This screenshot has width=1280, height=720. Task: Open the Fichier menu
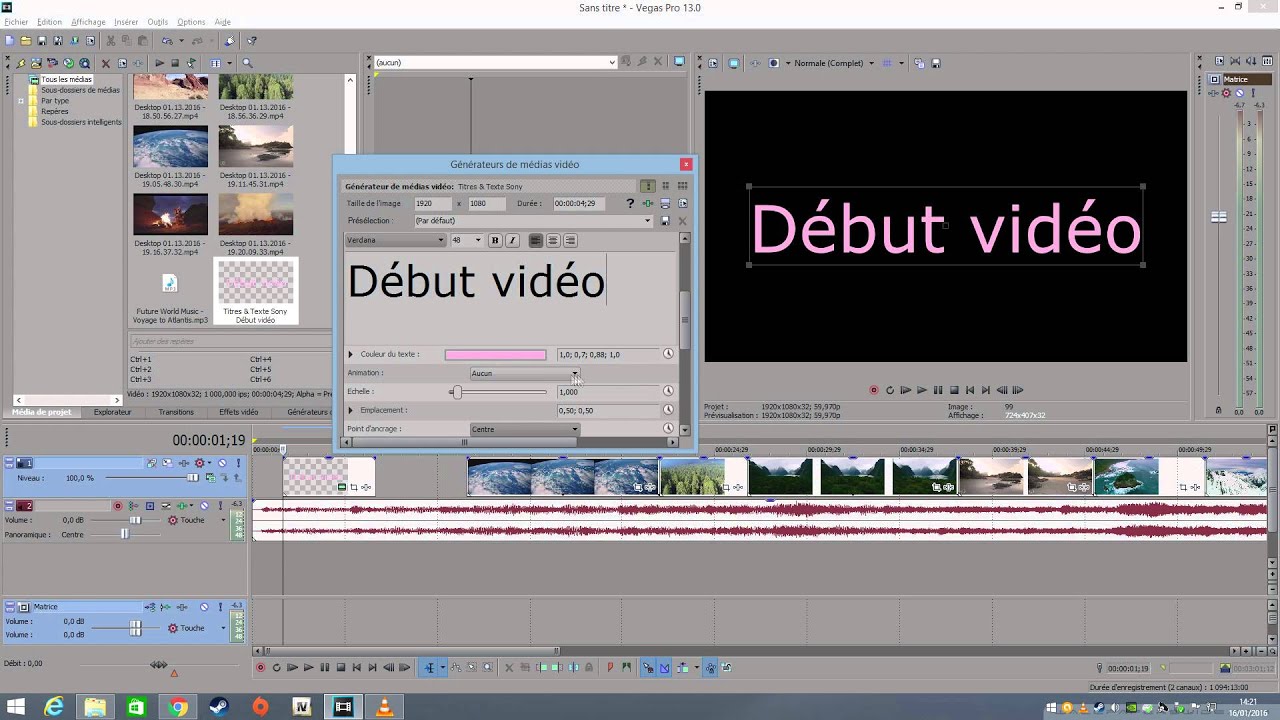pyautogui.click(x=16, y=22)
